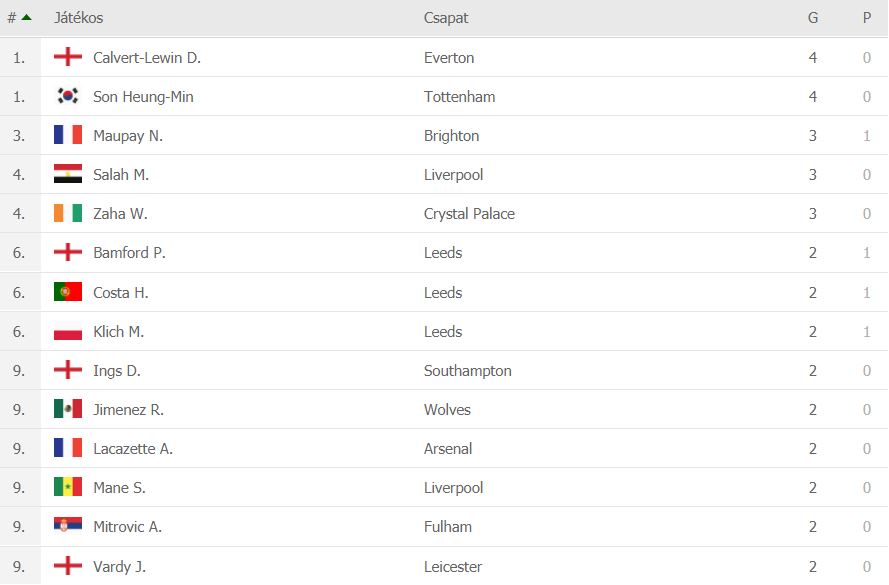The width and height of the screenshot is (889, 585).
Task: Open Vardy J. player page
Action: click(x=119, y=566)
